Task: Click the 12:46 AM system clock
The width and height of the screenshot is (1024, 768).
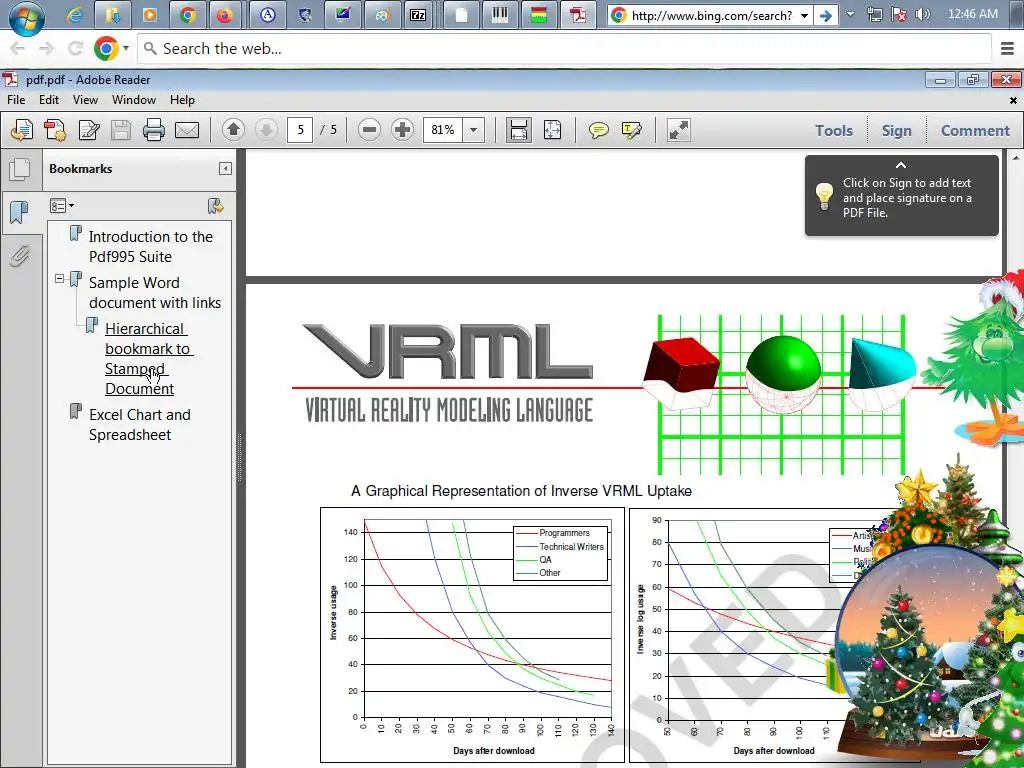Action: pyautogui.click(x=972, y=14)
